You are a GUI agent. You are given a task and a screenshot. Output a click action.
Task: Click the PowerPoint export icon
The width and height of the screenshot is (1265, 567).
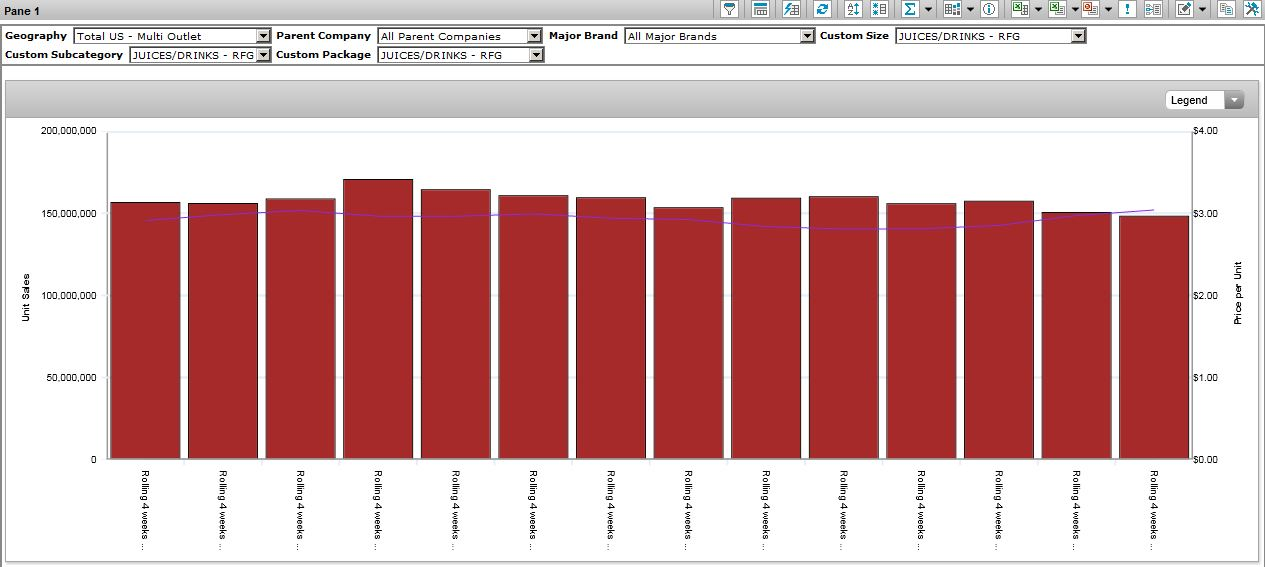point(1090,9)
